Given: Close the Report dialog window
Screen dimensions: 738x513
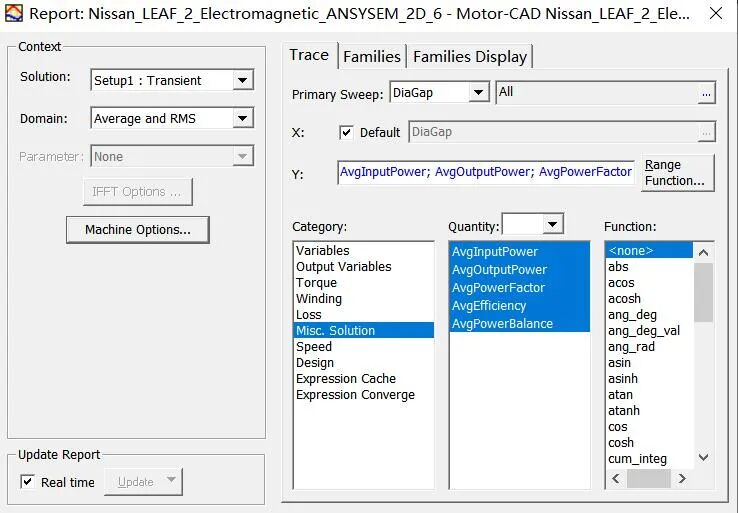Looking at the screenshot, I should 716,13.
